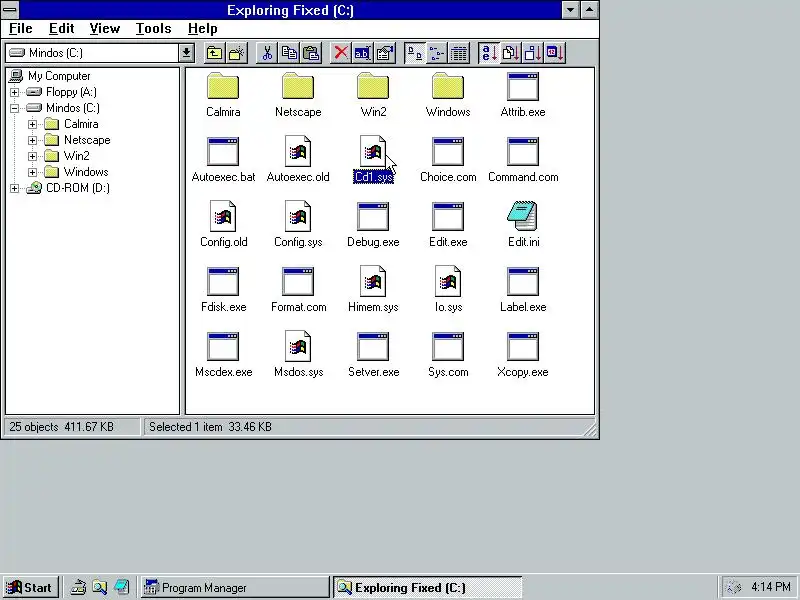The height and width of the screenshot is (600, 800).
Task: Expand the CD-ROM (D:) tree node
Action: point(14,188)
